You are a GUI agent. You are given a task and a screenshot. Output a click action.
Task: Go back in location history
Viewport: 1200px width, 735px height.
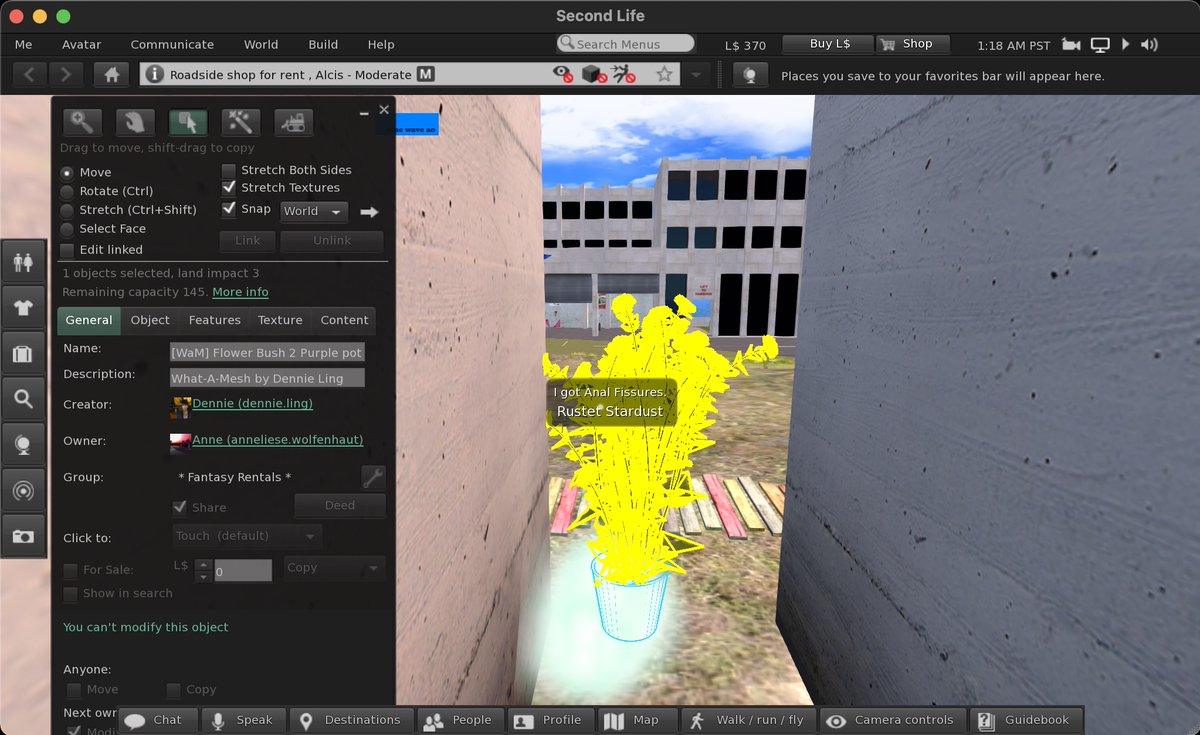point(29,75)
